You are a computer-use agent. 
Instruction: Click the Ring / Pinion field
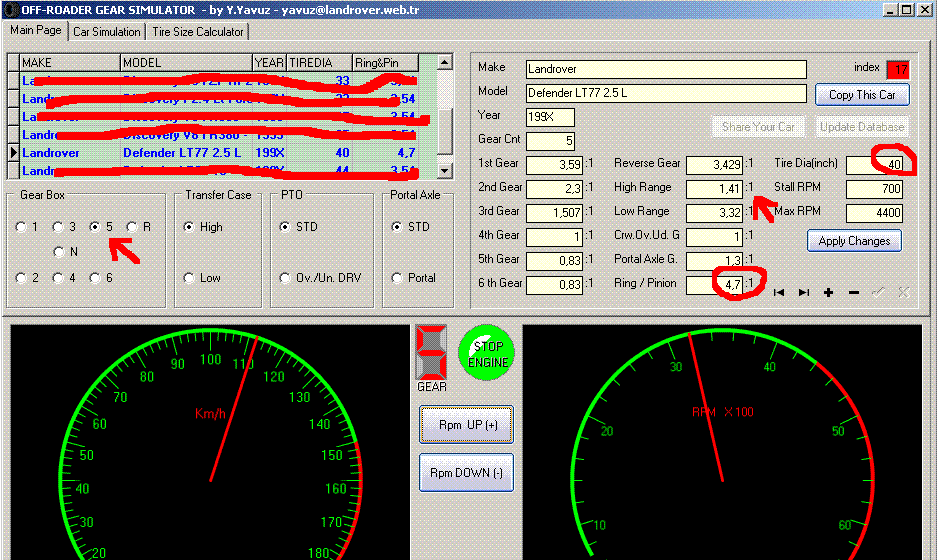pyautogui.click(x=714, y=284)
